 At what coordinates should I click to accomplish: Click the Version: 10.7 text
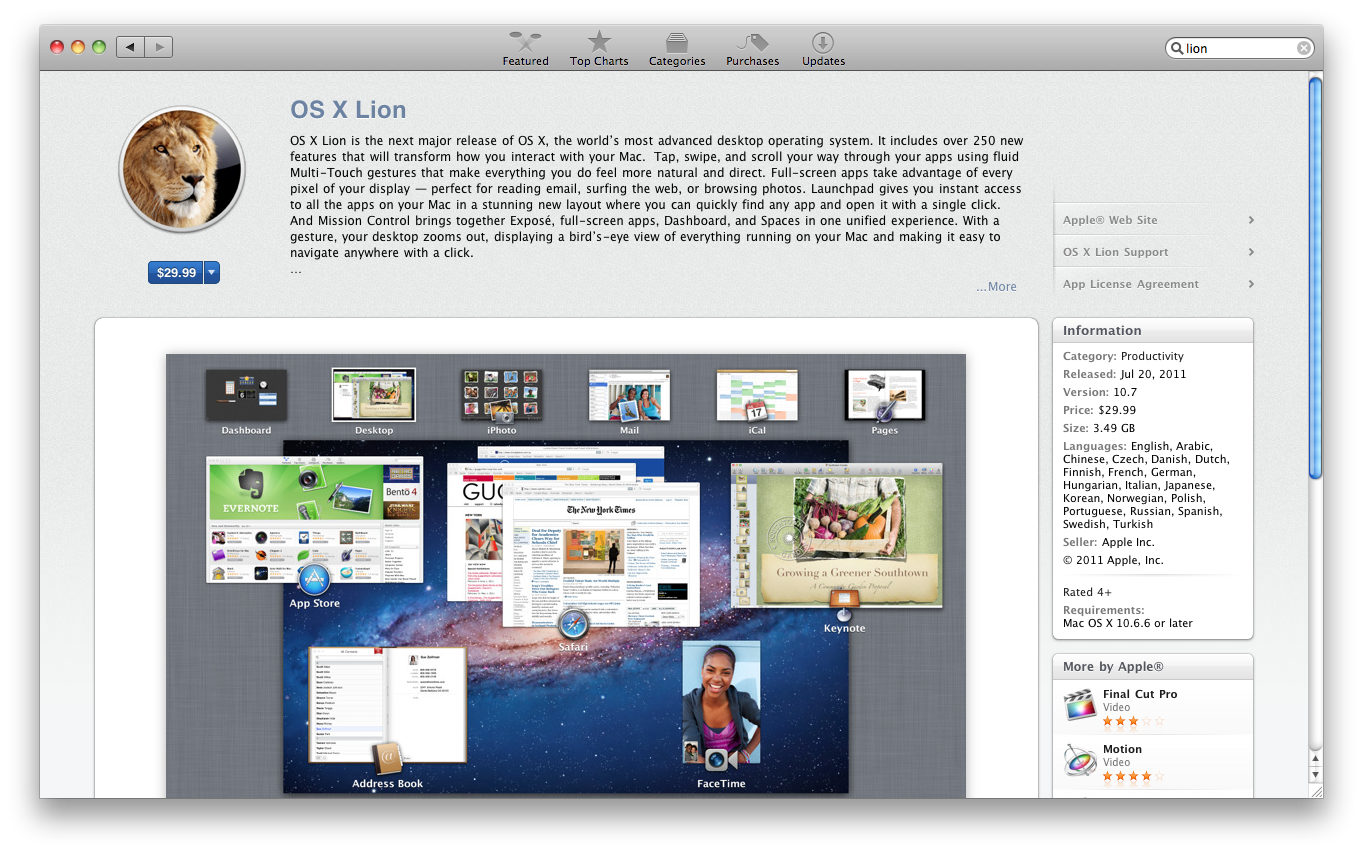pos(1101,392)
